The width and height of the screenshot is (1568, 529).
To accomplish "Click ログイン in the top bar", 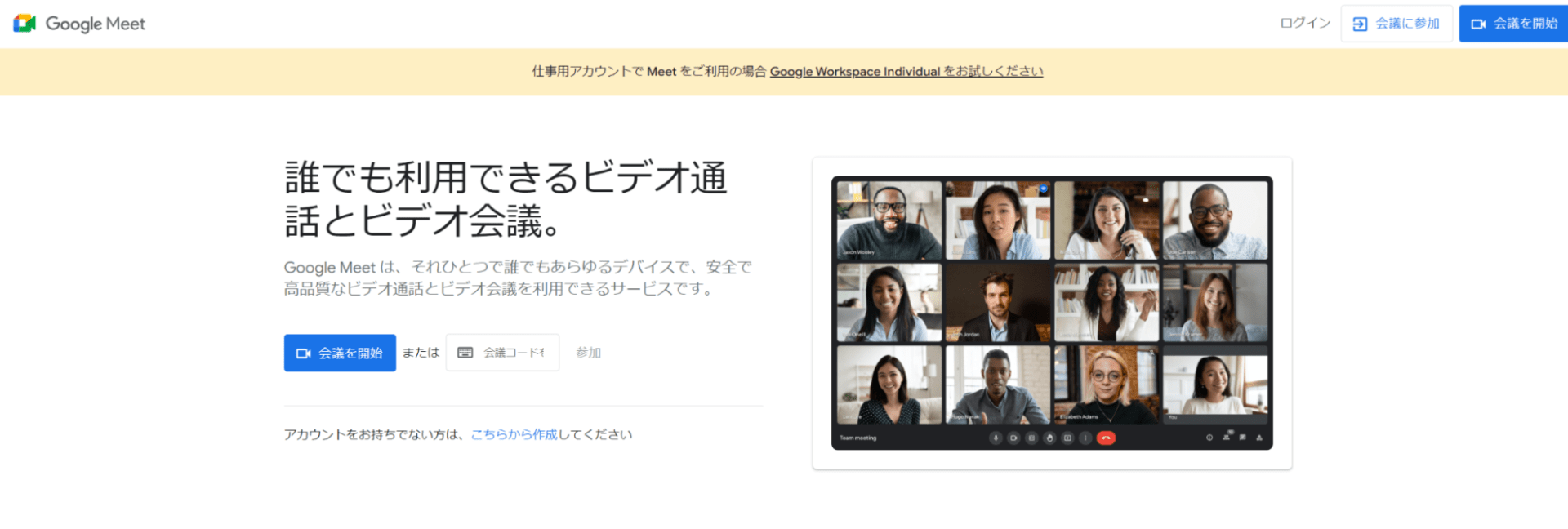I will [1304, 24].
